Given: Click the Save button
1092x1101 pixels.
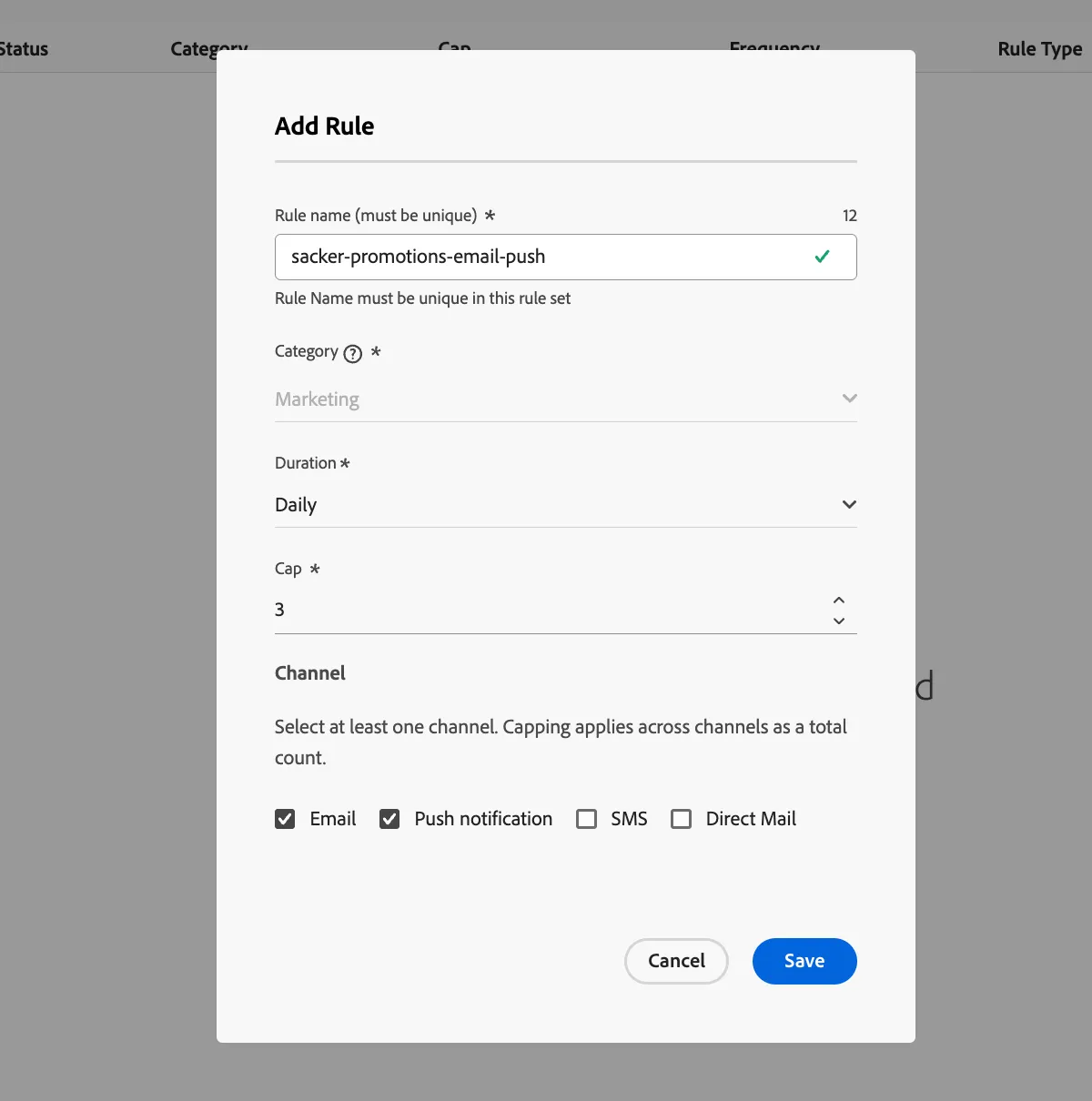Looking at the screenshot, I should [804, 961].
